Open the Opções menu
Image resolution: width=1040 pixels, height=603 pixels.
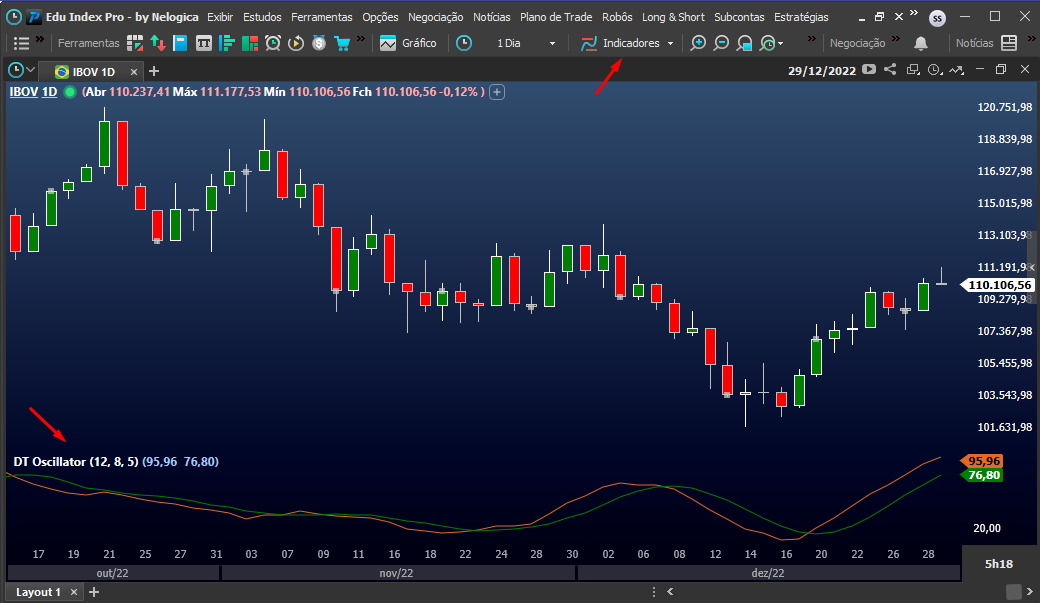pos(380,17)
